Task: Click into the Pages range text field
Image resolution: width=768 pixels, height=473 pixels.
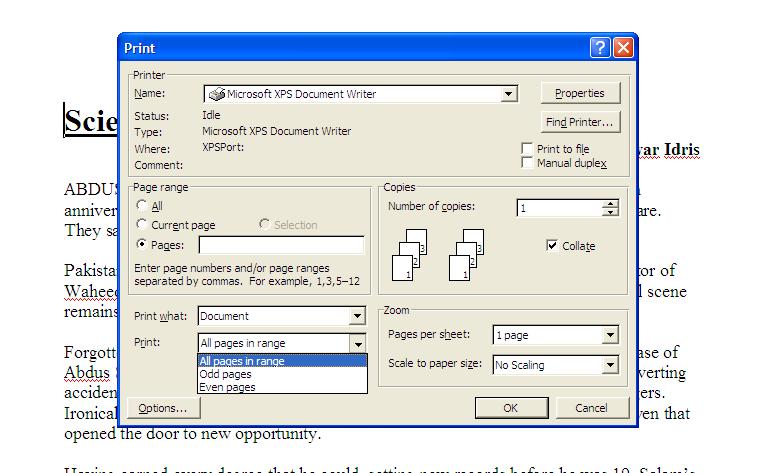Action: point(281,245)
